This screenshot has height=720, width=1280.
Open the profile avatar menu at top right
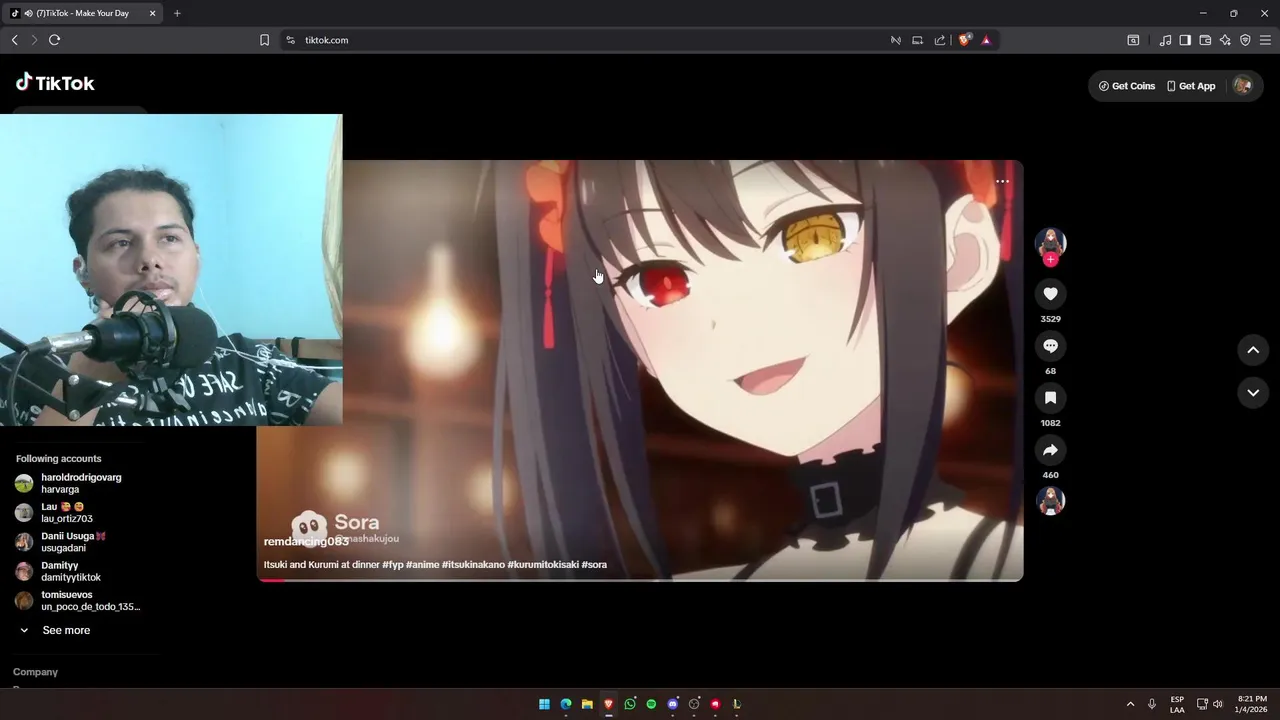pos(1242,86)
